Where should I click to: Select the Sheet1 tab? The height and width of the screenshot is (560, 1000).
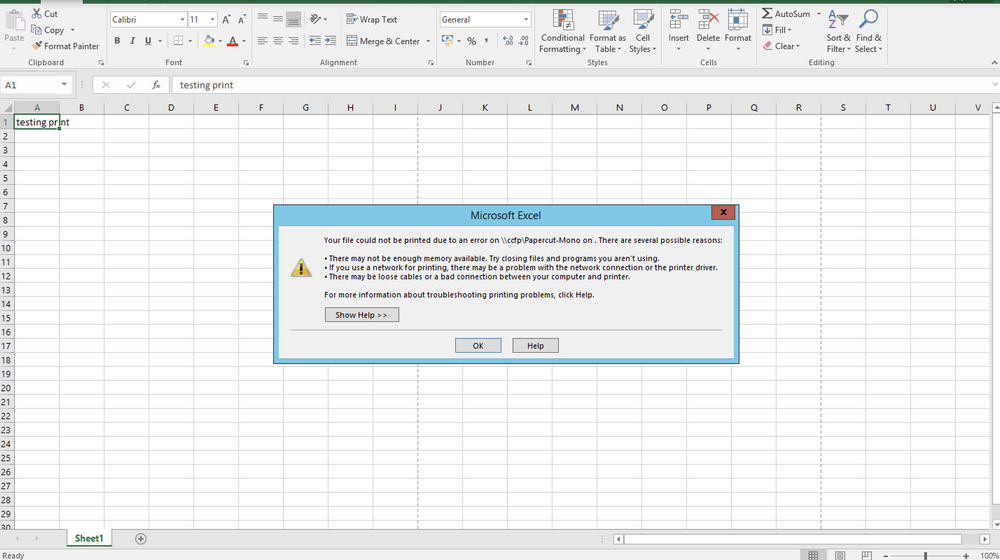[x=89, y=538]
